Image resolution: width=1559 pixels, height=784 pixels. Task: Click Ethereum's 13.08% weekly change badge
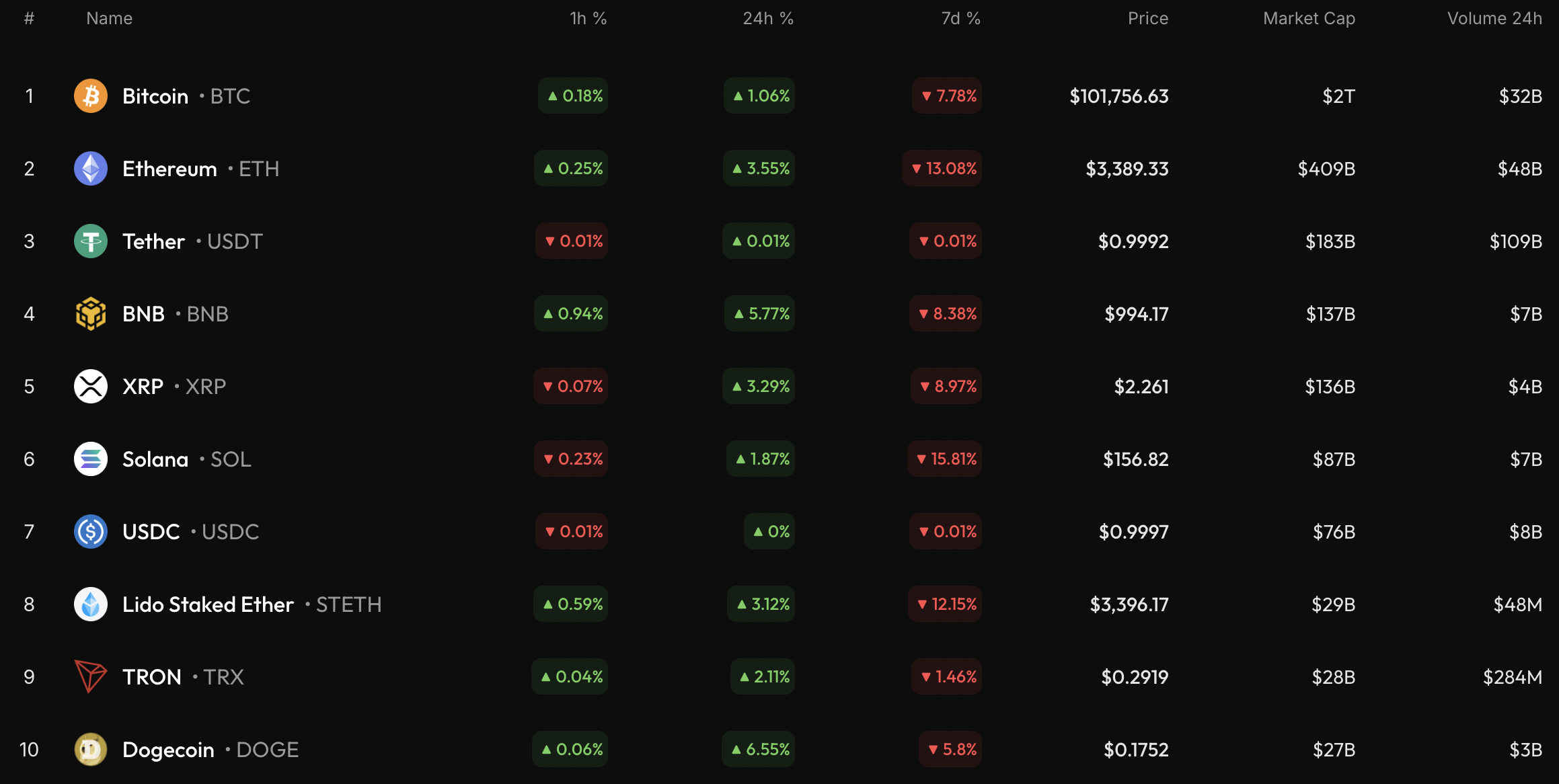(x=942, y=168)
